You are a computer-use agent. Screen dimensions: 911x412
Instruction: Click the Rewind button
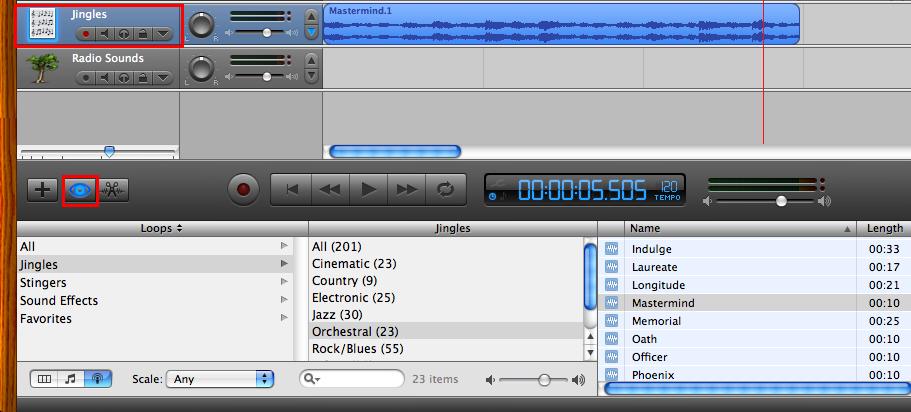coord(330,189)
